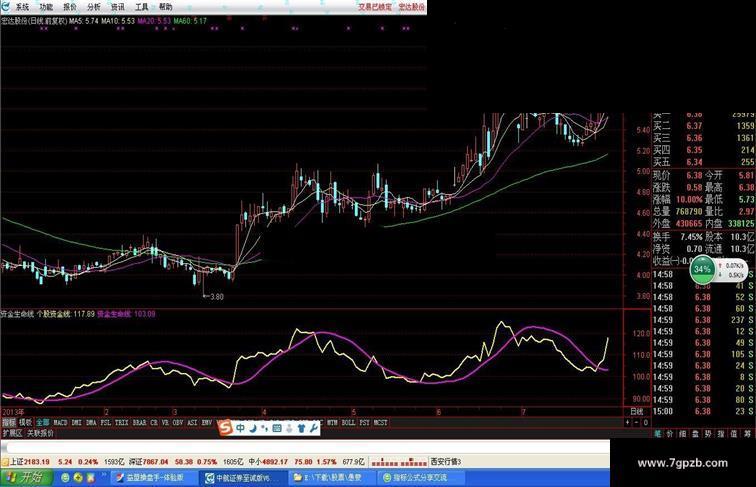Open the 资讯 menu
The width and height of the screenshot is (756, 487).
(x=118, y=7)
